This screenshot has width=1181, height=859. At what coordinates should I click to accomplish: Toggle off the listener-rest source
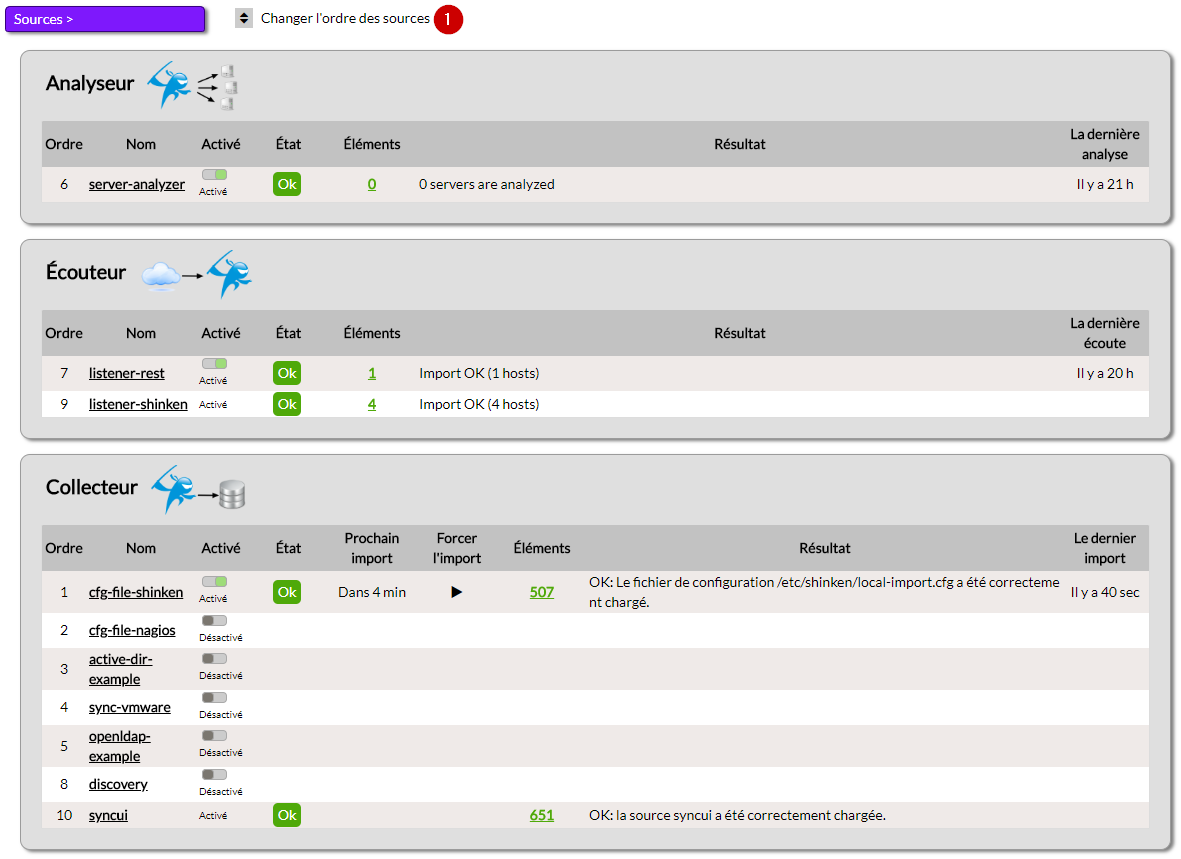[x=214, y=364]
